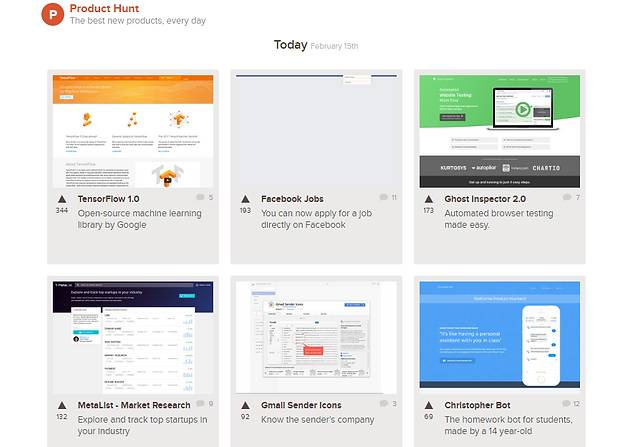Click the Christopher Bot blue thumbnail
This screenshot has height=447, width=630.
500,335
